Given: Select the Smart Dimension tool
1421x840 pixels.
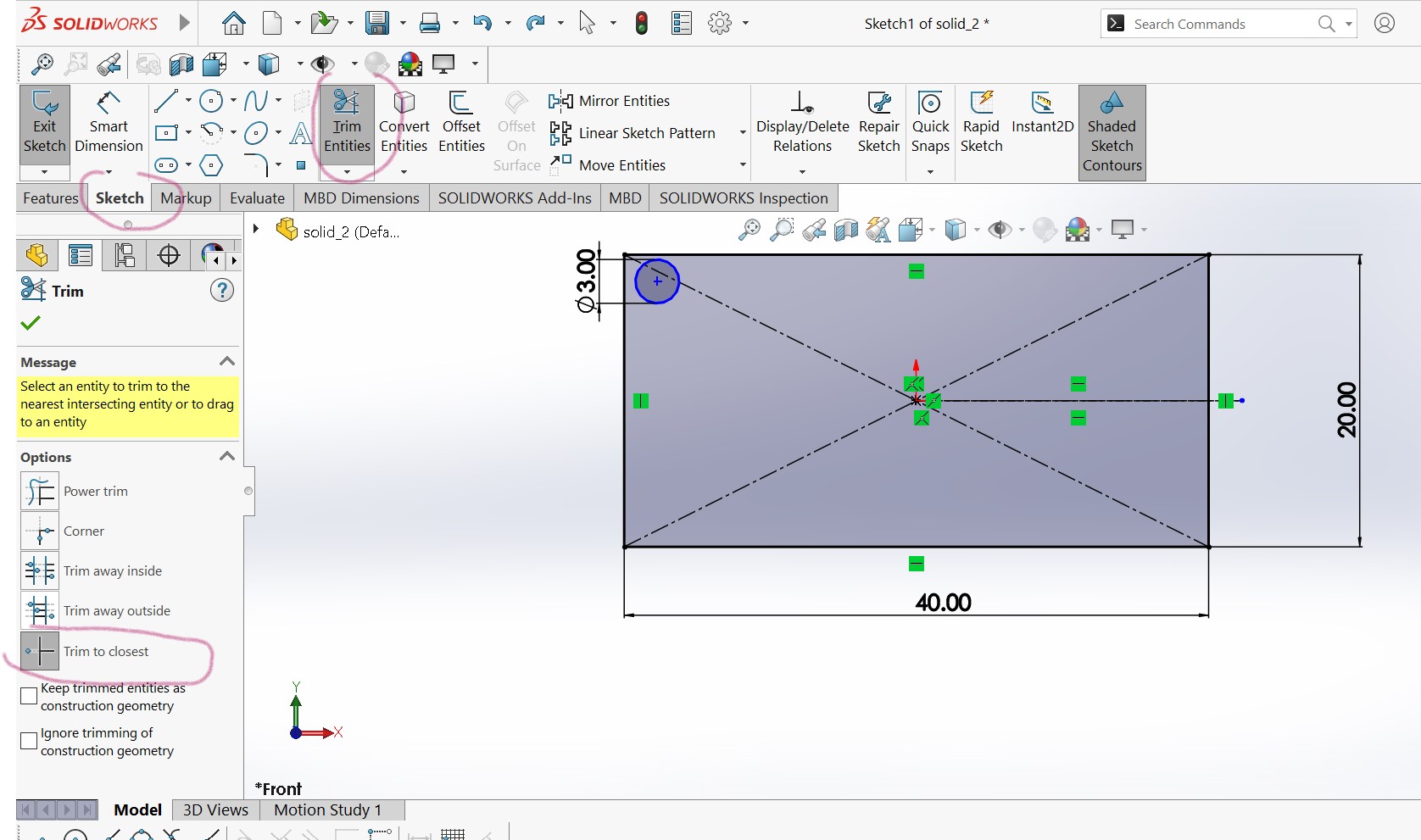Looking at the screenshot, I should coord(109,123).
